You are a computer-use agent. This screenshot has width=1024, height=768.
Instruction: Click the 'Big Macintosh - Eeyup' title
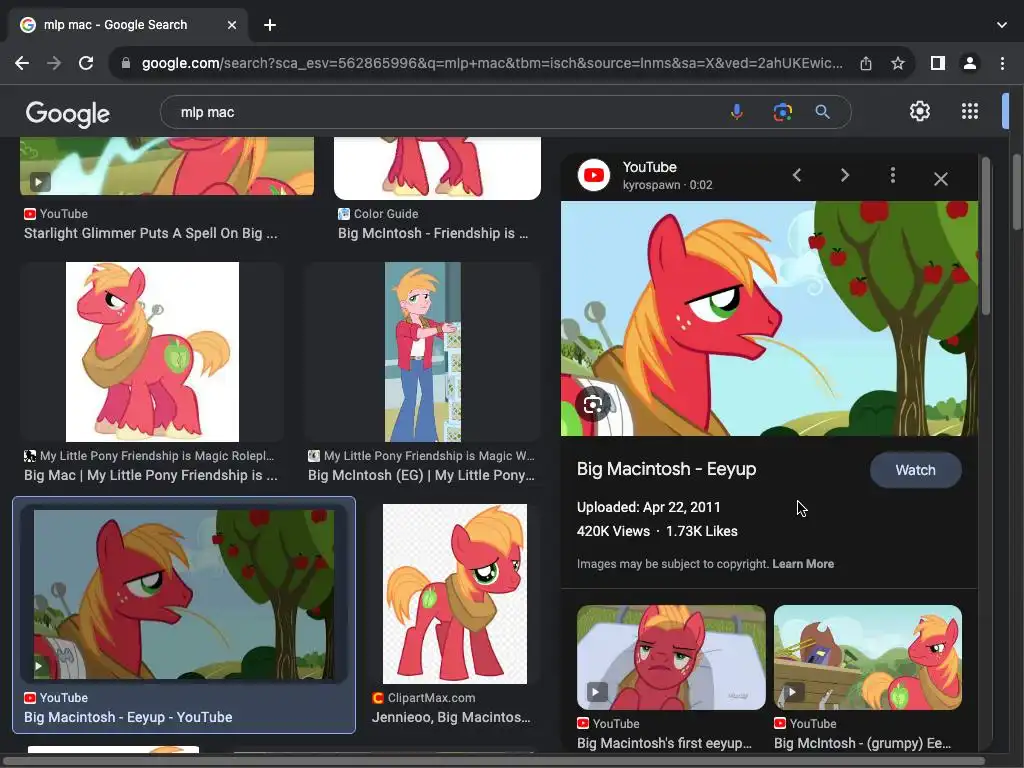[666, 469]
